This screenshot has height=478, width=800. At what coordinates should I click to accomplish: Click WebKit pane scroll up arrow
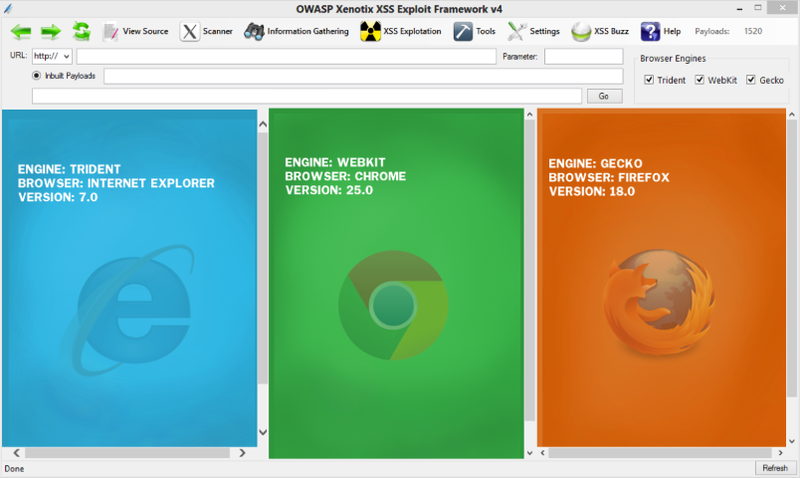point(530,115)
